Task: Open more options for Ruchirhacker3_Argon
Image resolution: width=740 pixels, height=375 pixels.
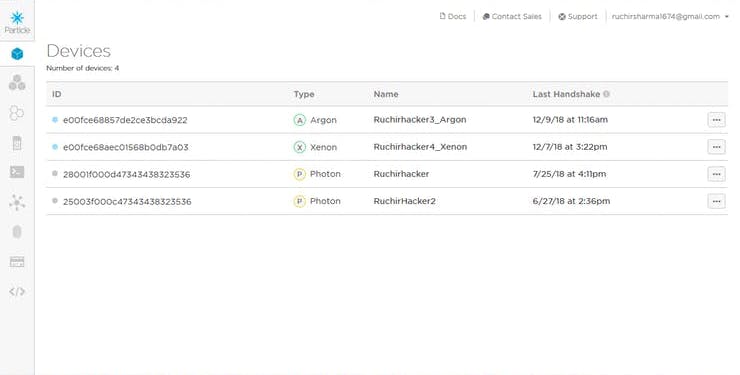Action: click(716, 120)
